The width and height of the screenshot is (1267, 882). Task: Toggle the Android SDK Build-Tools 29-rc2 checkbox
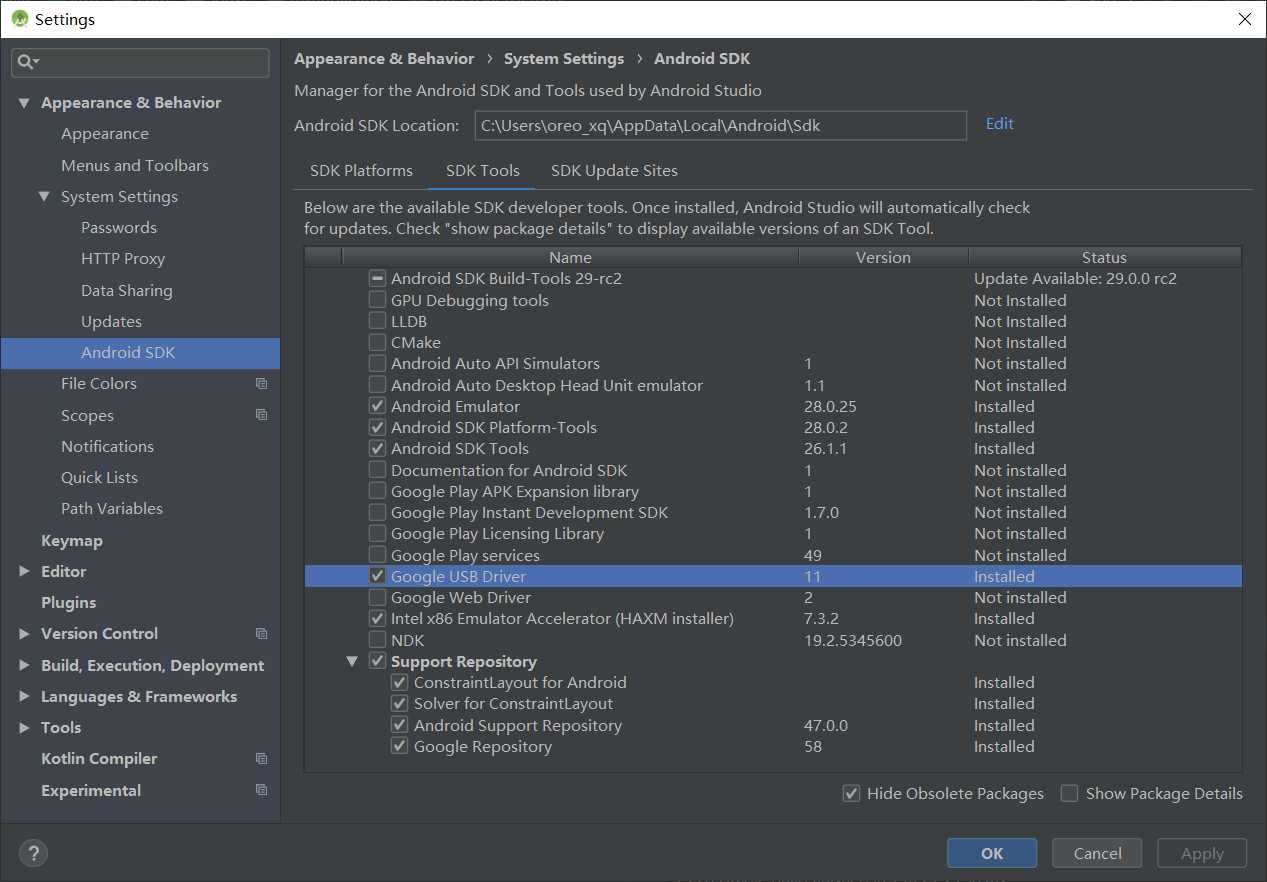click(x=377, y=279)
